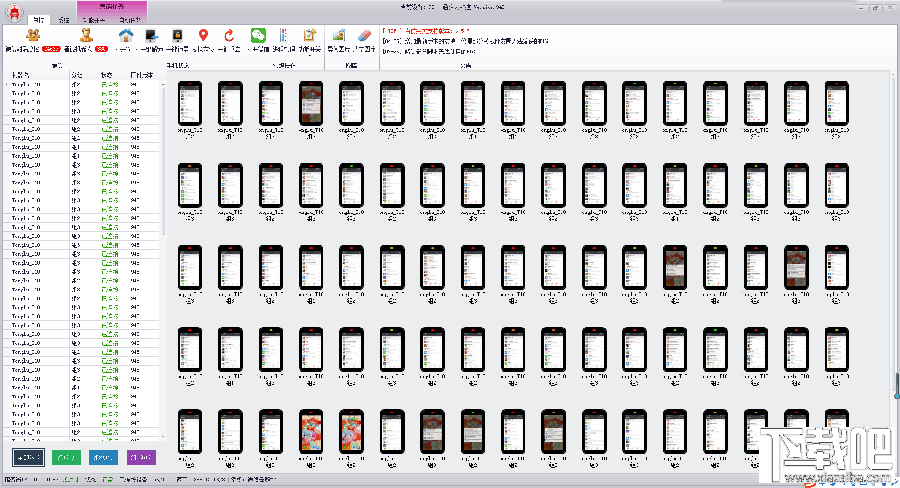Click the group of people toolbar icon
900x488 pixels.
coord(33,36)
